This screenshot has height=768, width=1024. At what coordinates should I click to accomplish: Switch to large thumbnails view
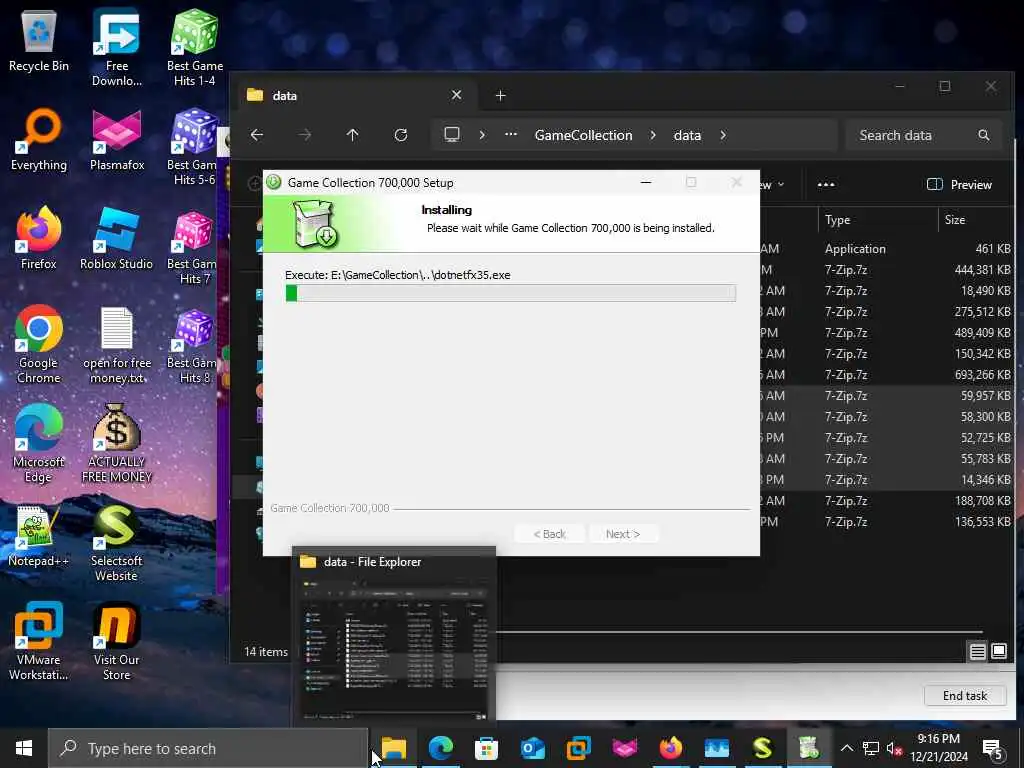coord(999,651)
